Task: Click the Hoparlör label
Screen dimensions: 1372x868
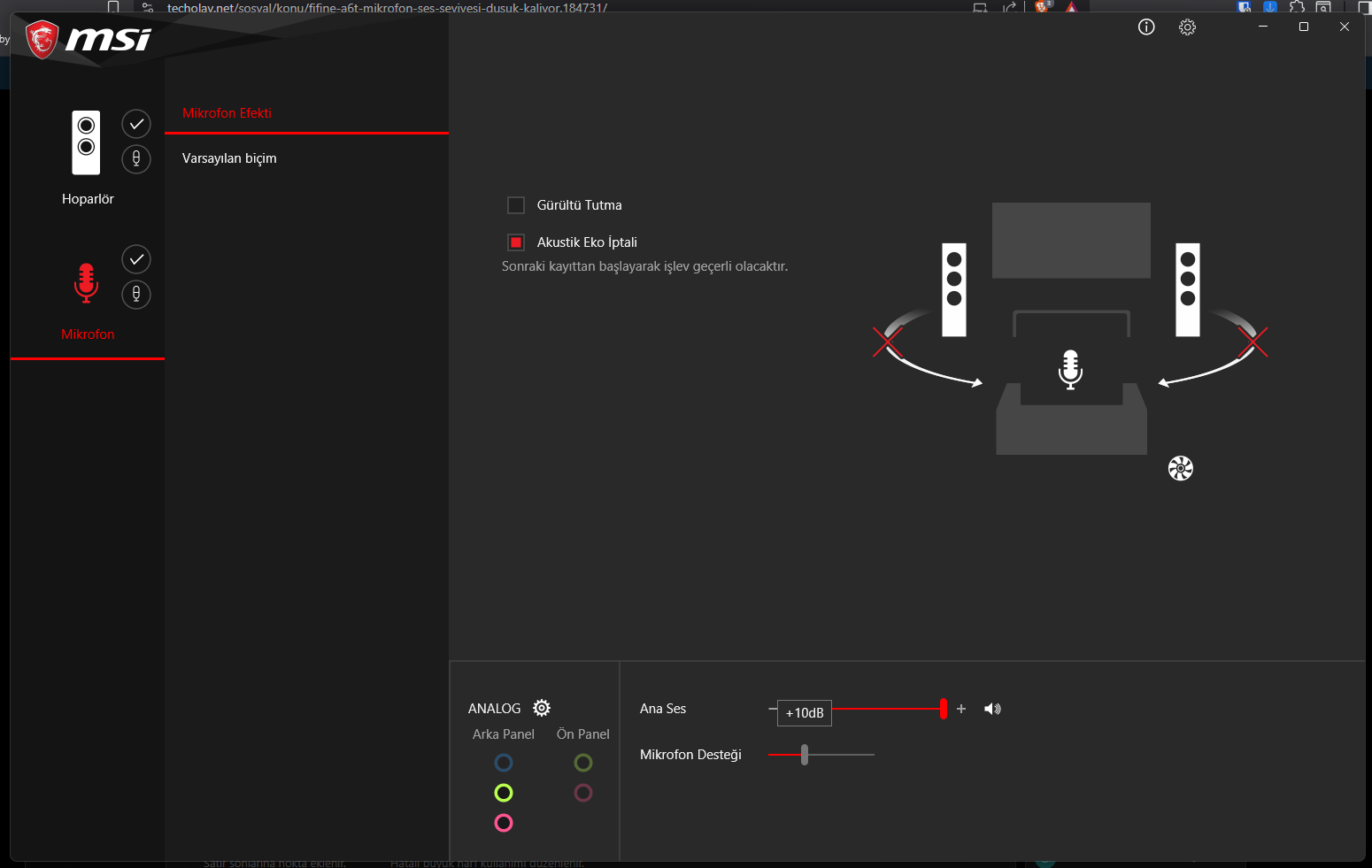Action: pos(88,199)
